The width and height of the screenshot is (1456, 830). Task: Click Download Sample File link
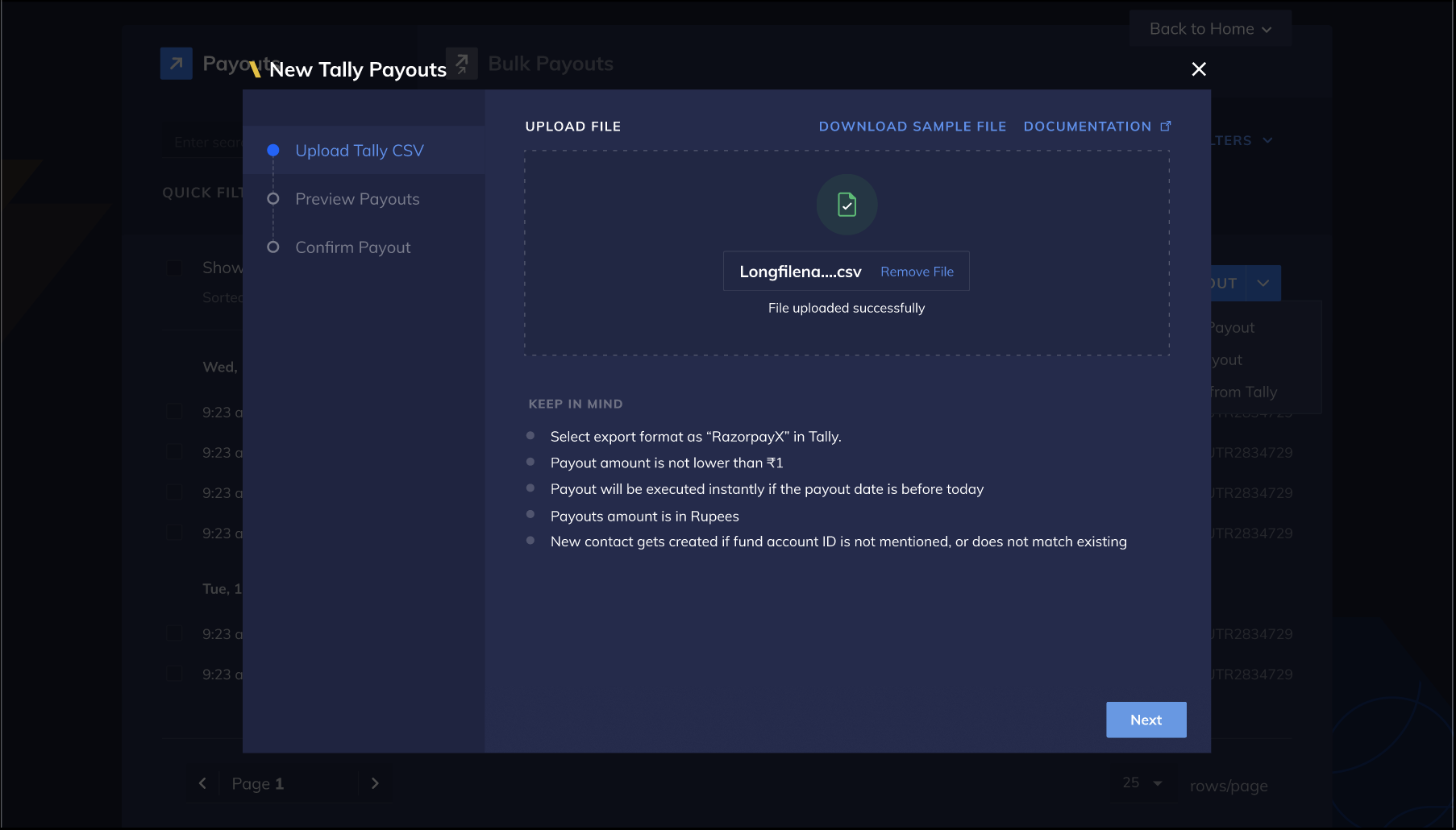click(913, 127)
